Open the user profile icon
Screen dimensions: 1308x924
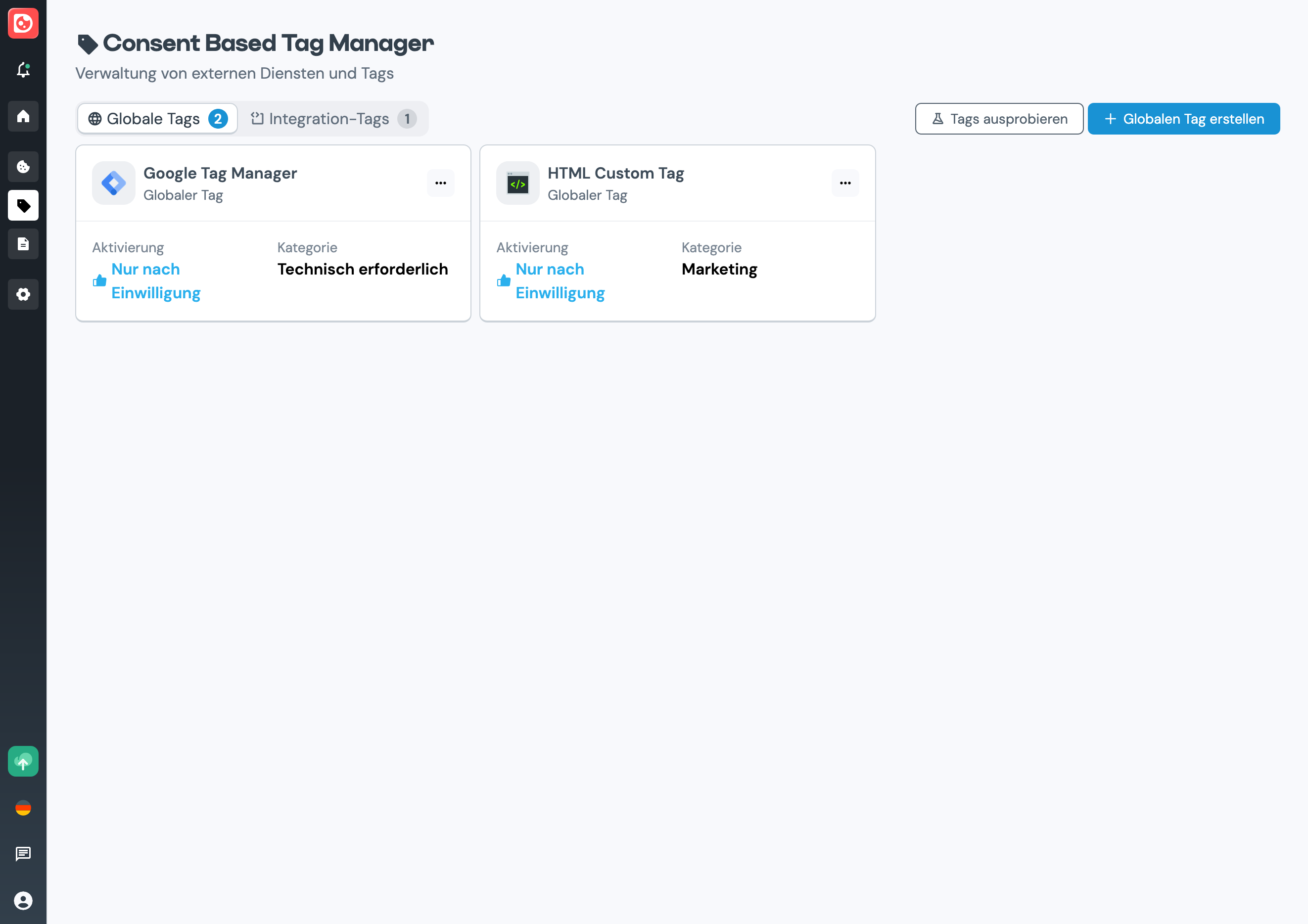pos(23,901)
